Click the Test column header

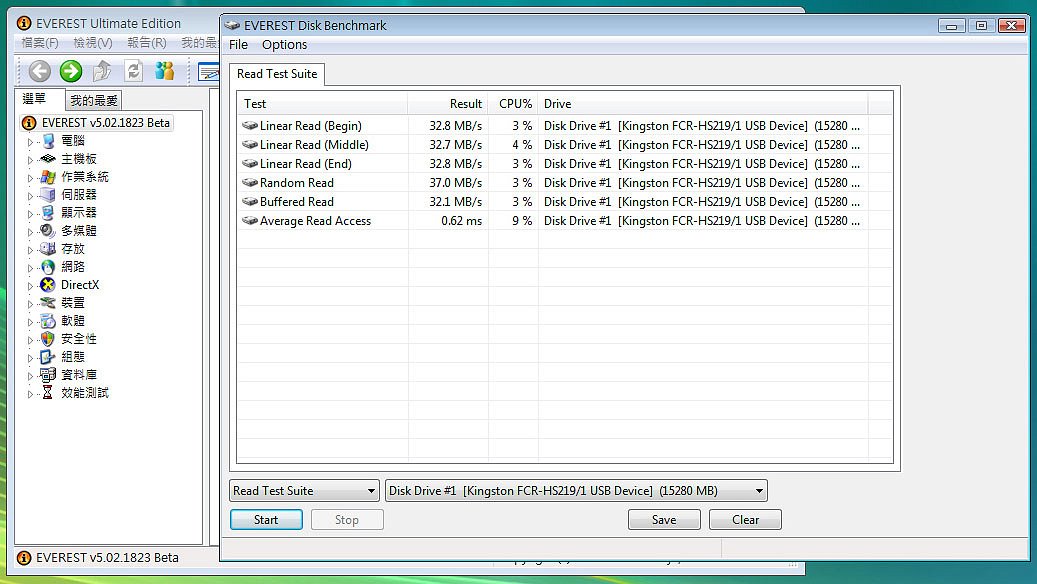322,104
